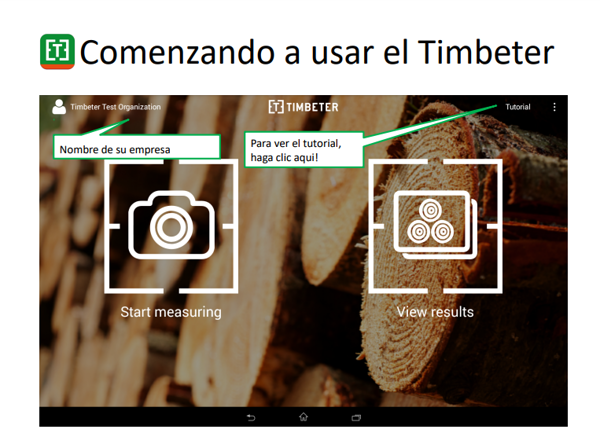Click the Start measuring label
The image size is (600, 444).
click(x=171, y=312)
